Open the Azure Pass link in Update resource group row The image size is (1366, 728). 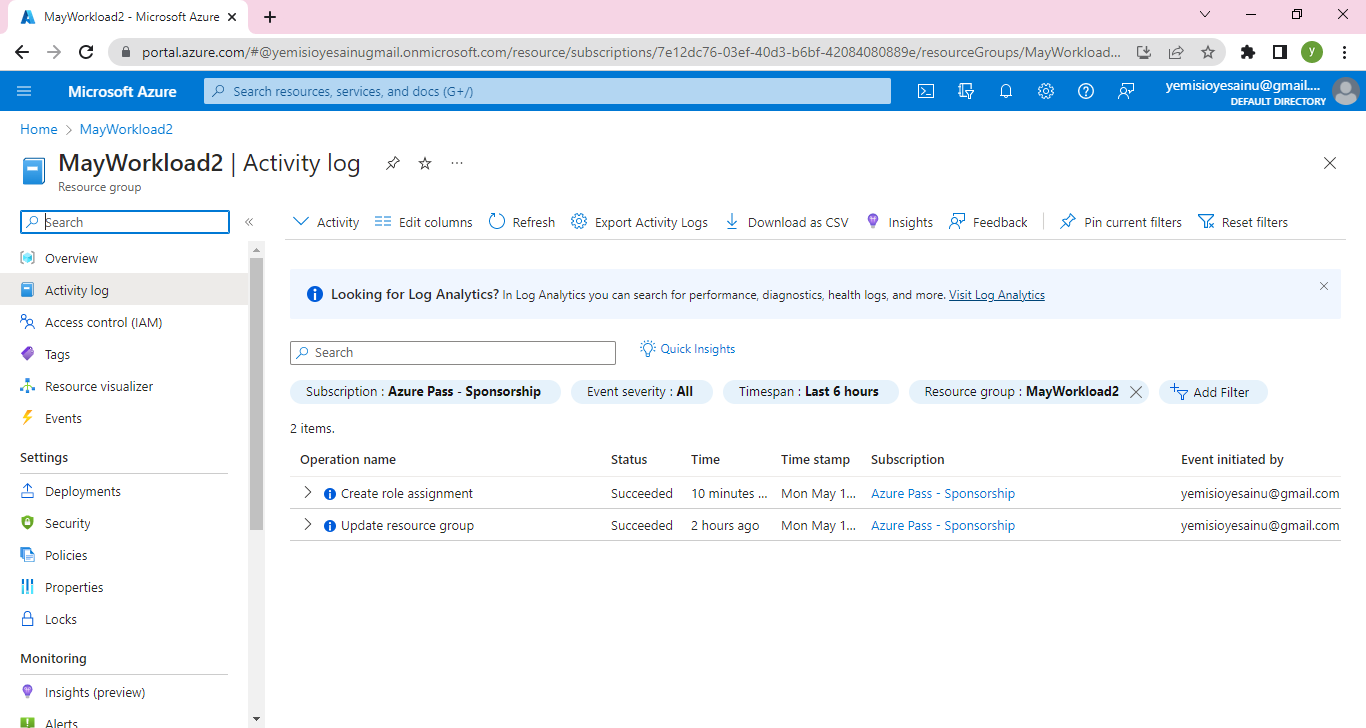coord(943,525)
